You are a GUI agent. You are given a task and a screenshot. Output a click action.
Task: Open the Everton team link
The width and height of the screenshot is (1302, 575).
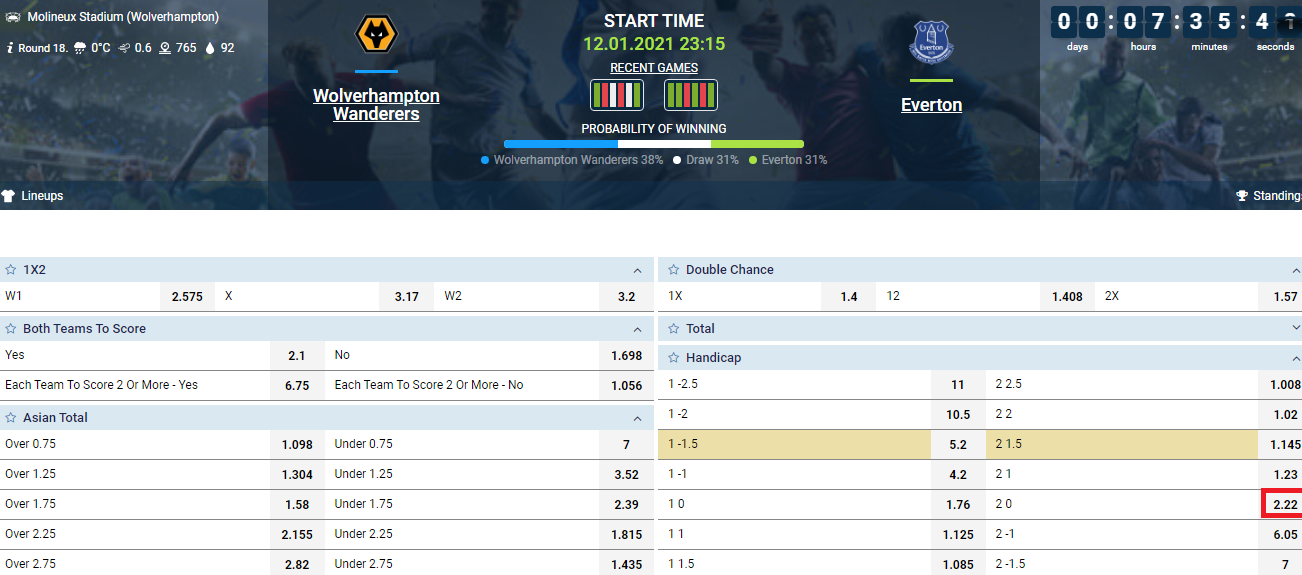[931, 105]
